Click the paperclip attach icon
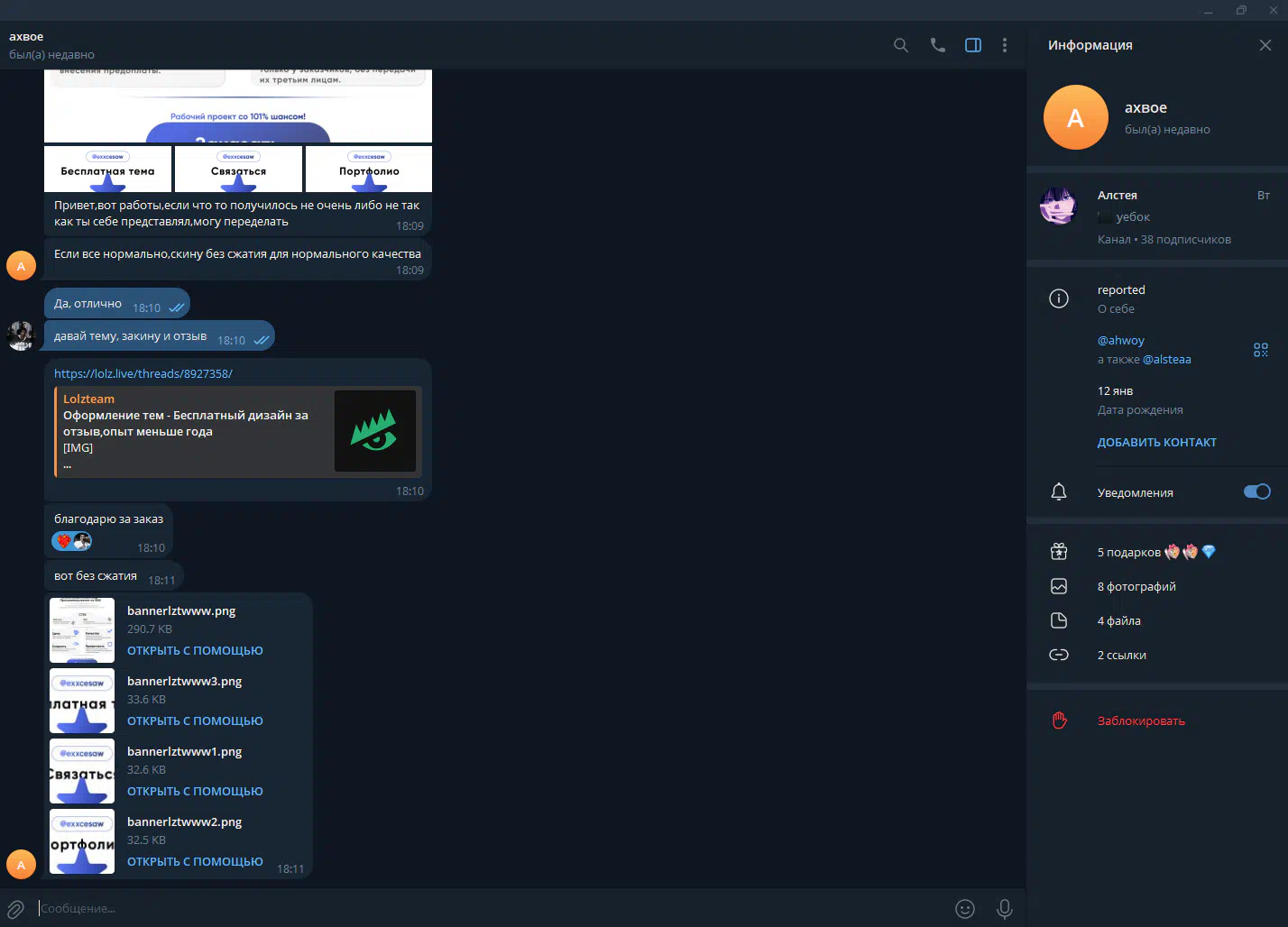This screenshot has height=927, width=1288. click(15, 908)
